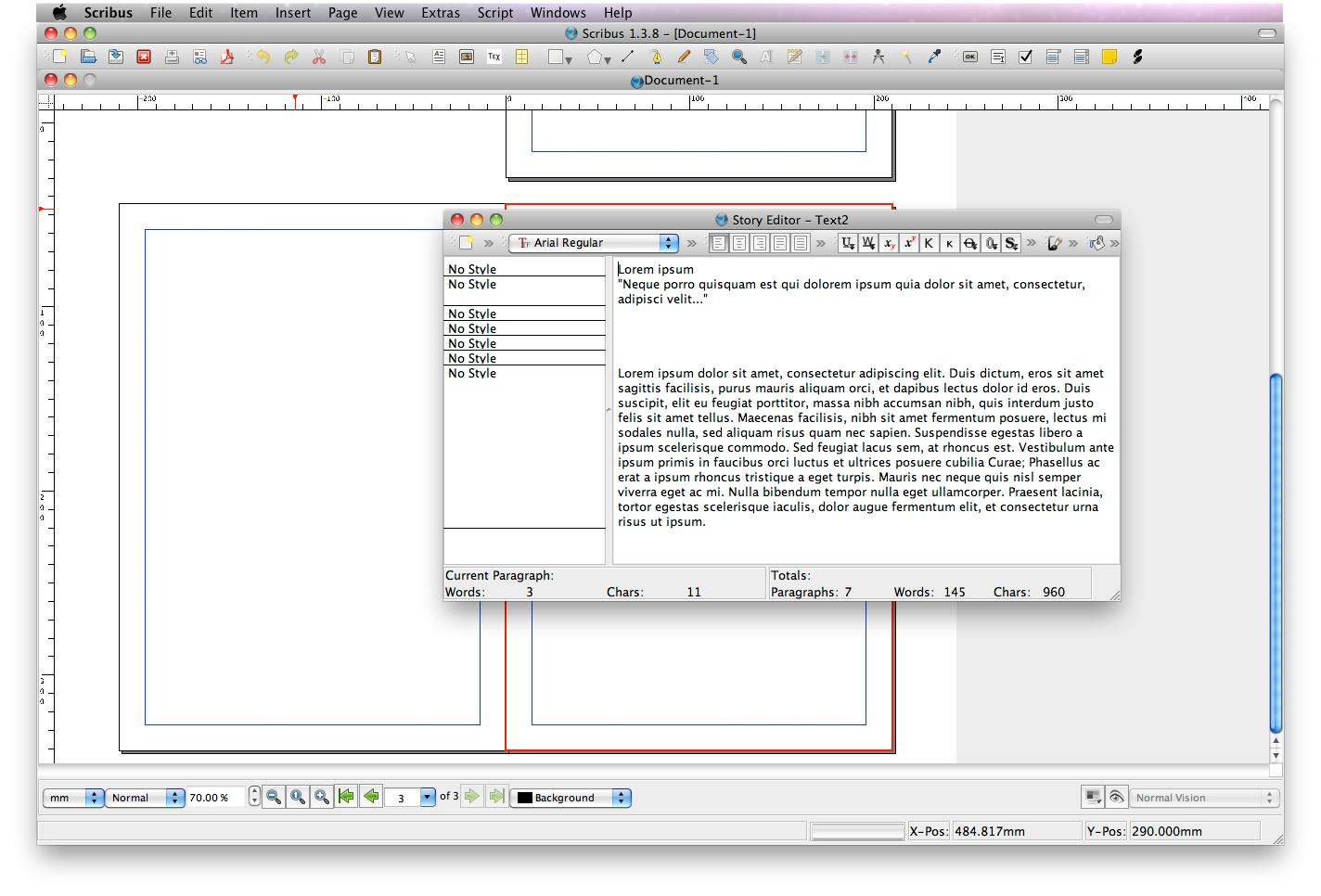Viewport: 1321px width, 896px height.
Task: Go to previous page button
Action: [371, 797]
